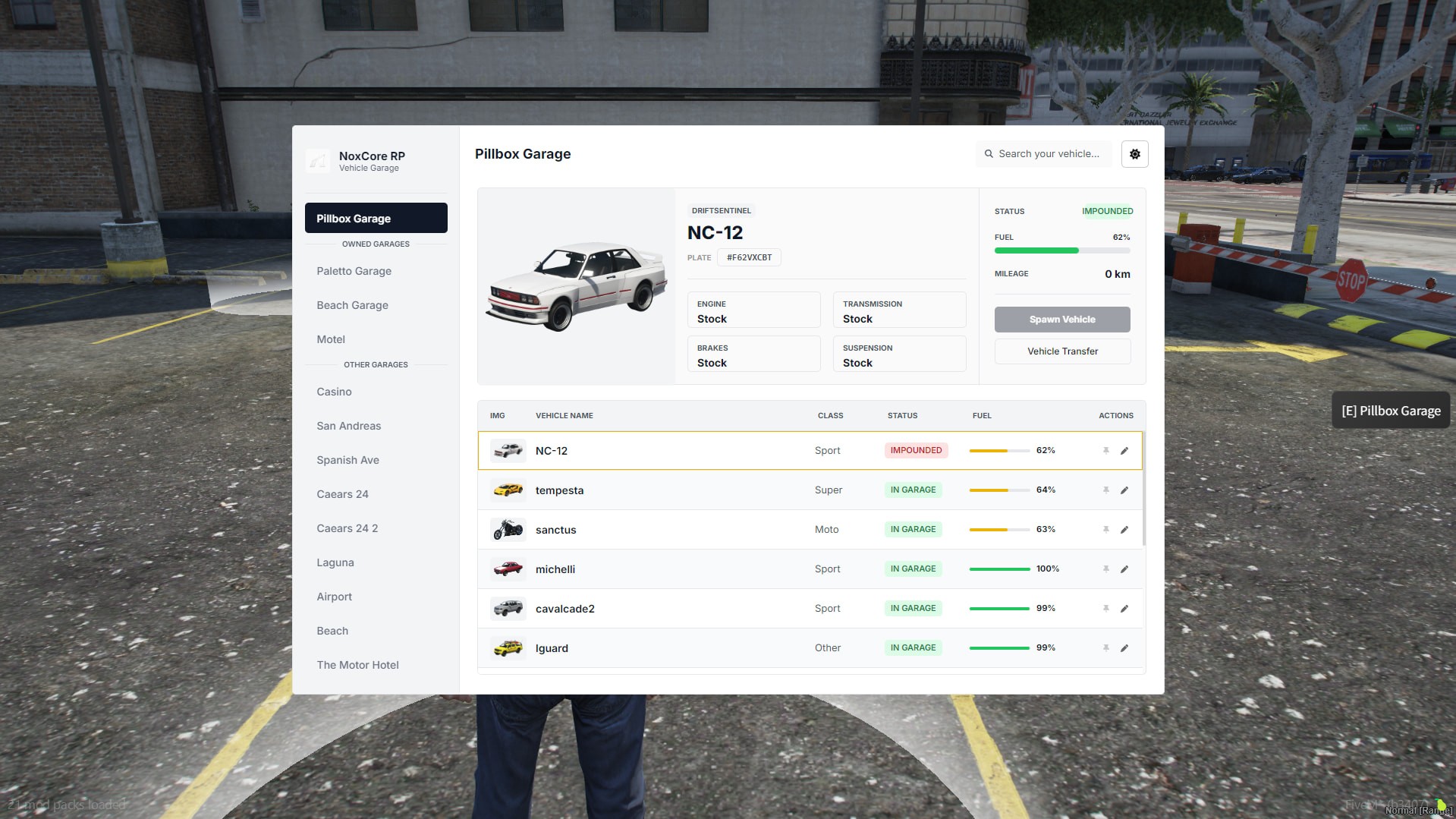
Task: Click the IN GARAGE badge for sanctus
Action: pos(913,530)
